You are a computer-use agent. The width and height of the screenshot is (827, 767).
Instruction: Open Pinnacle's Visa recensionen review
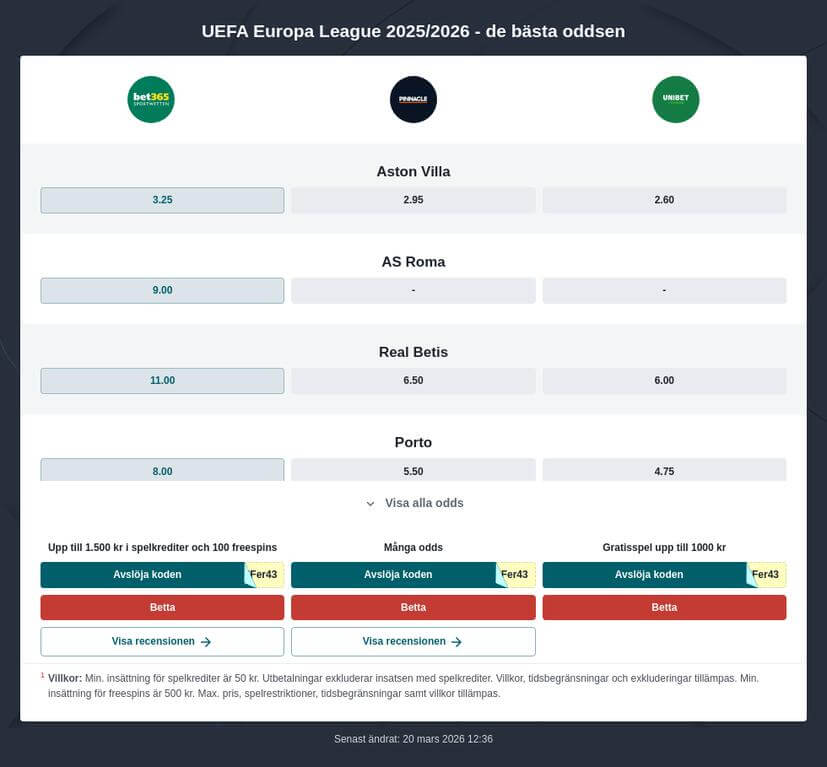tap(413, 641)
